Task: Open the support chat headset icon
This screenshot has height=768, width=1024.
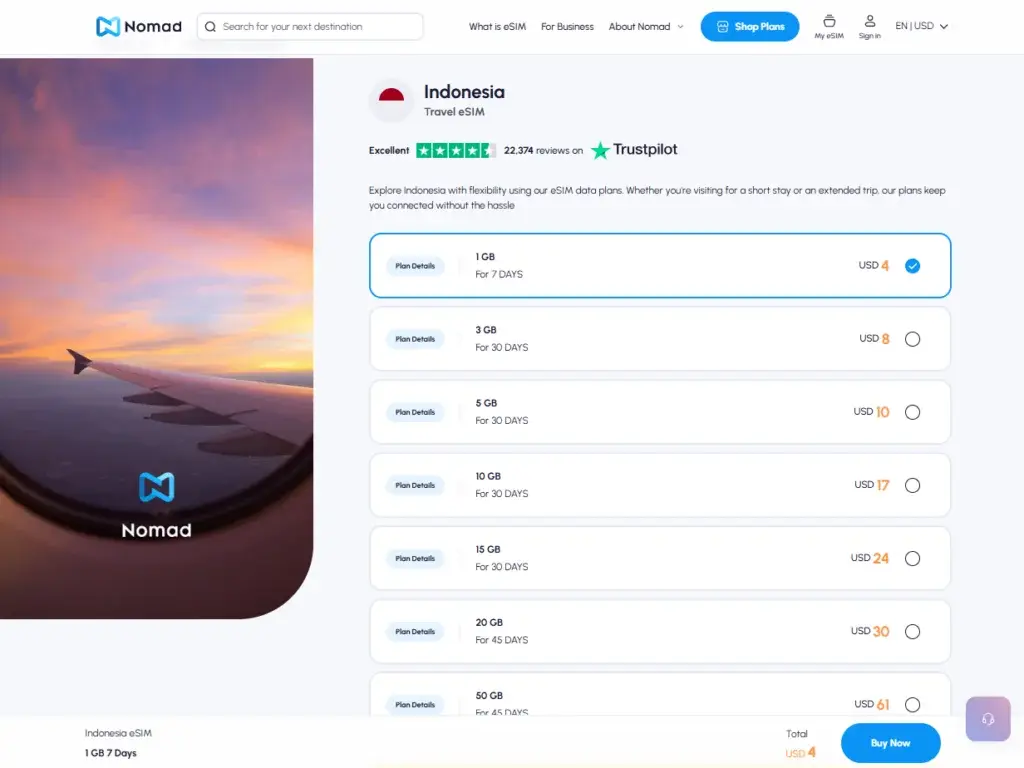Action: click(988, 719)
